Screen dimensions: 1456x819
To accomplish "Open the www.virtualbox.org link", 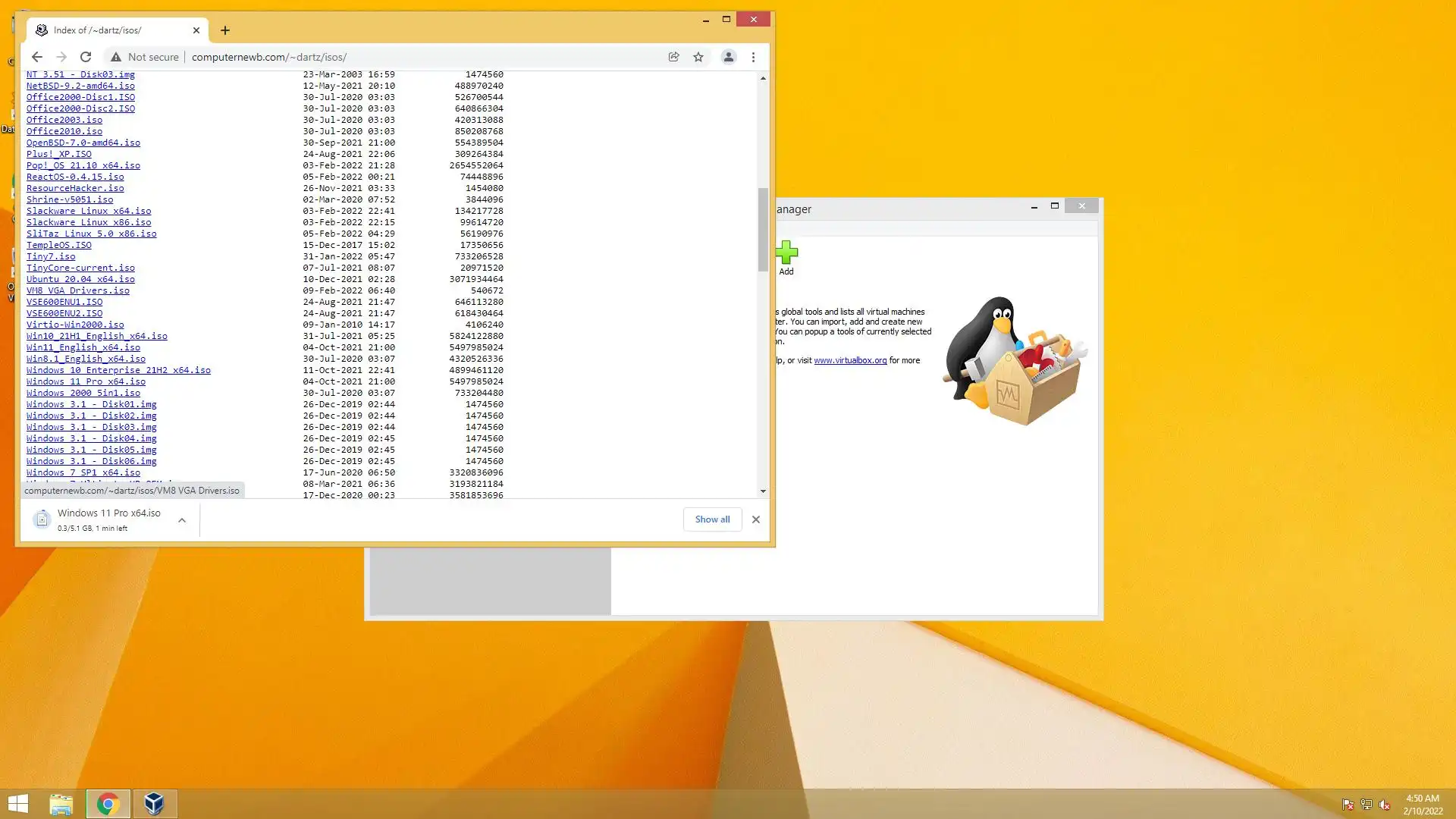I will pyautogui.click(x=850, y=361).
